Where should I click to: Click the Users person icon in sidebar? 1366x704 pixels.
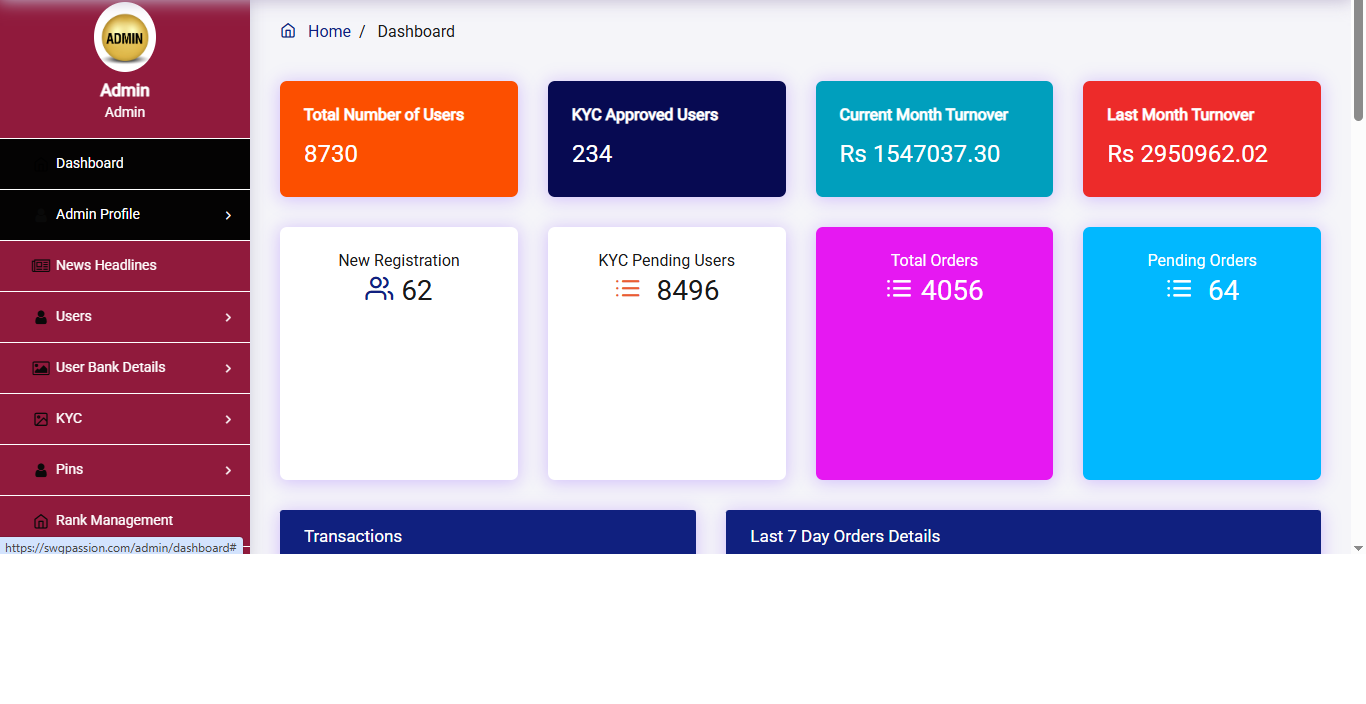click(39, 316)
